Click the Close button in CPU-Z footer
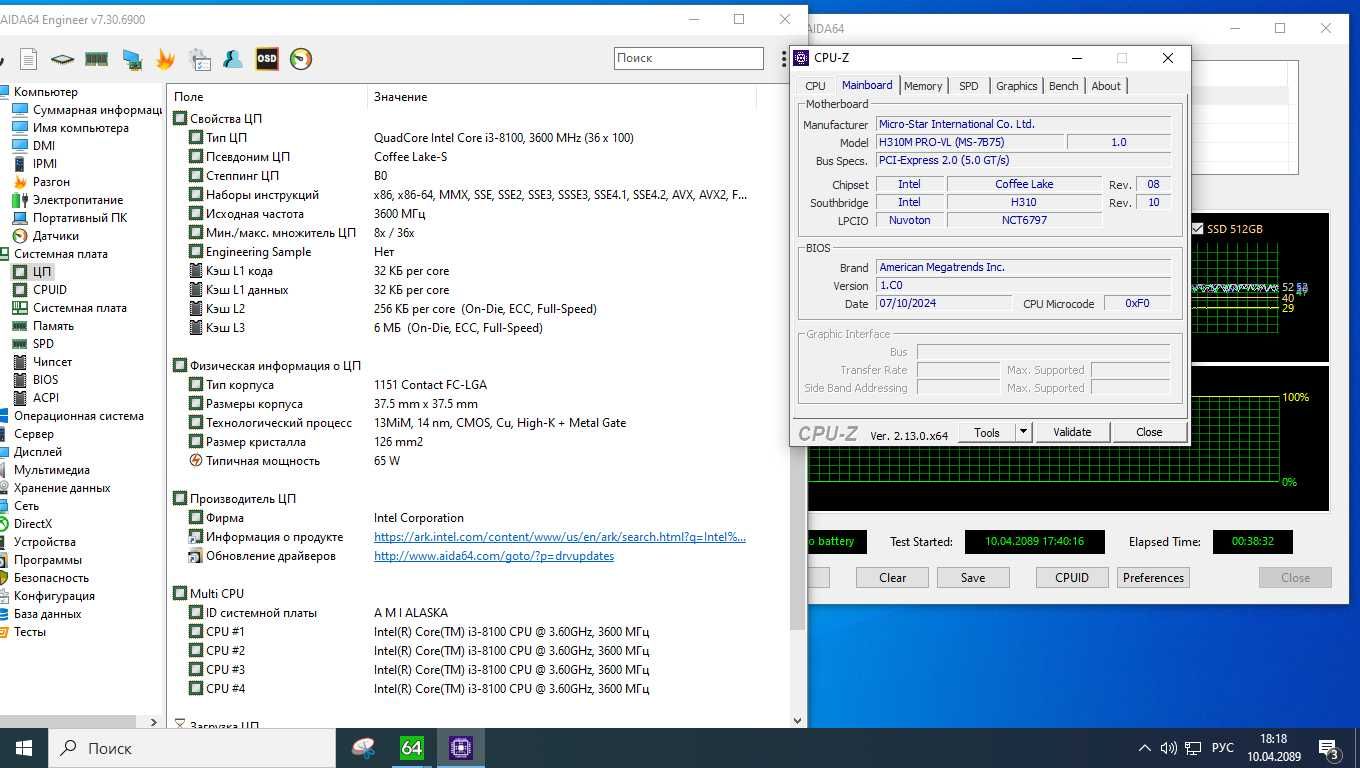 coord(1149,432)
